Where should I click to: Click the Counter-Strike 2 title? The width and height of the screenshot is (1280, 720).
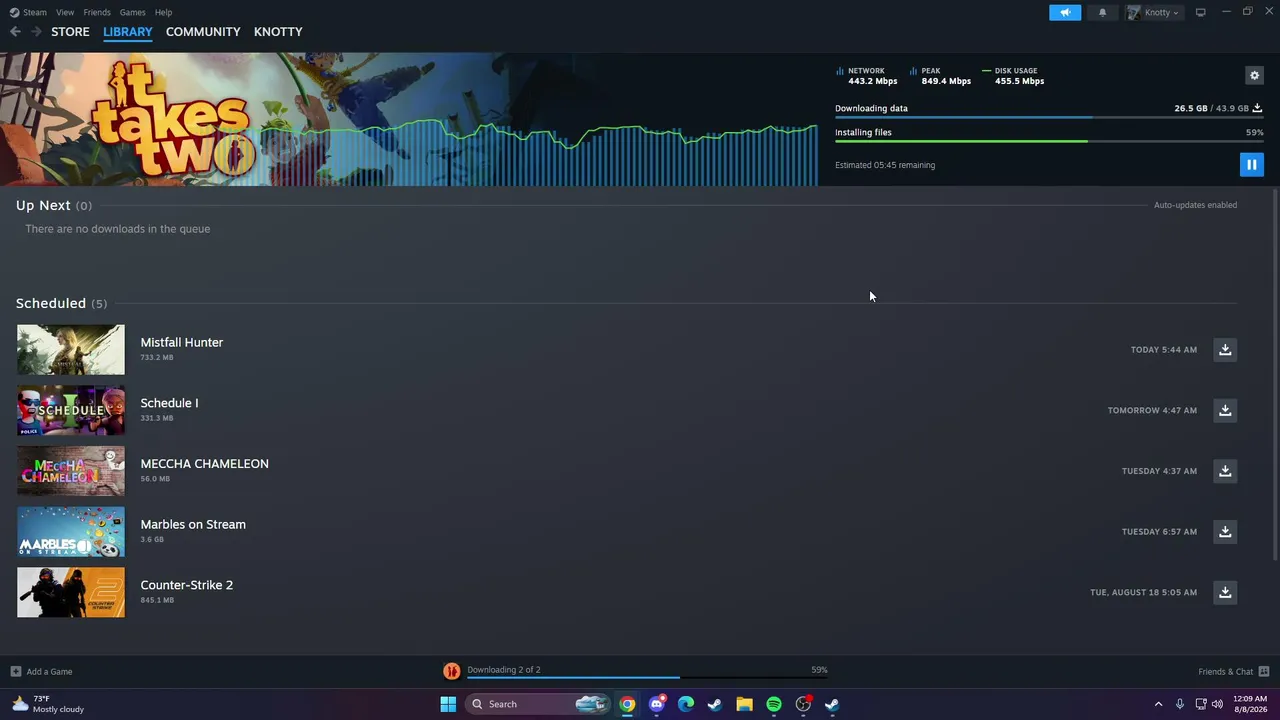coord(187,585)
